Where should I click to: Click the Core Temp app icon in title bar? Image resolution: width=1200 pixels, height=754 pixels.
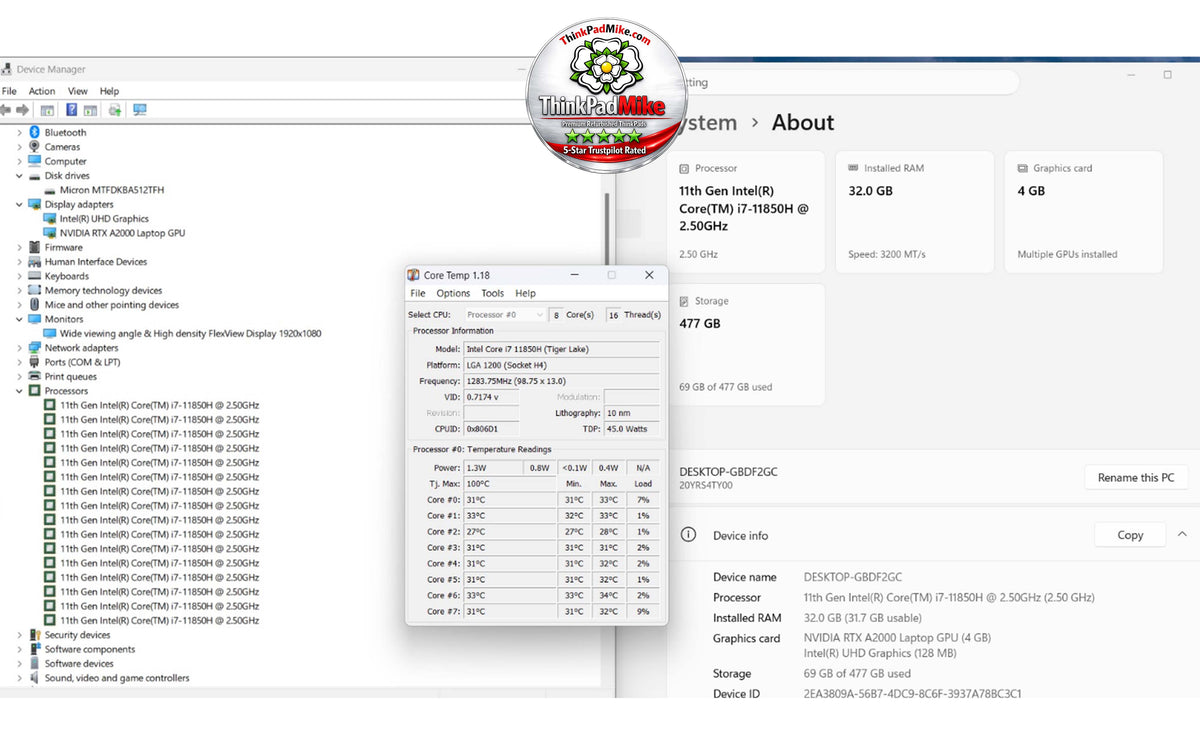(414, 275)
